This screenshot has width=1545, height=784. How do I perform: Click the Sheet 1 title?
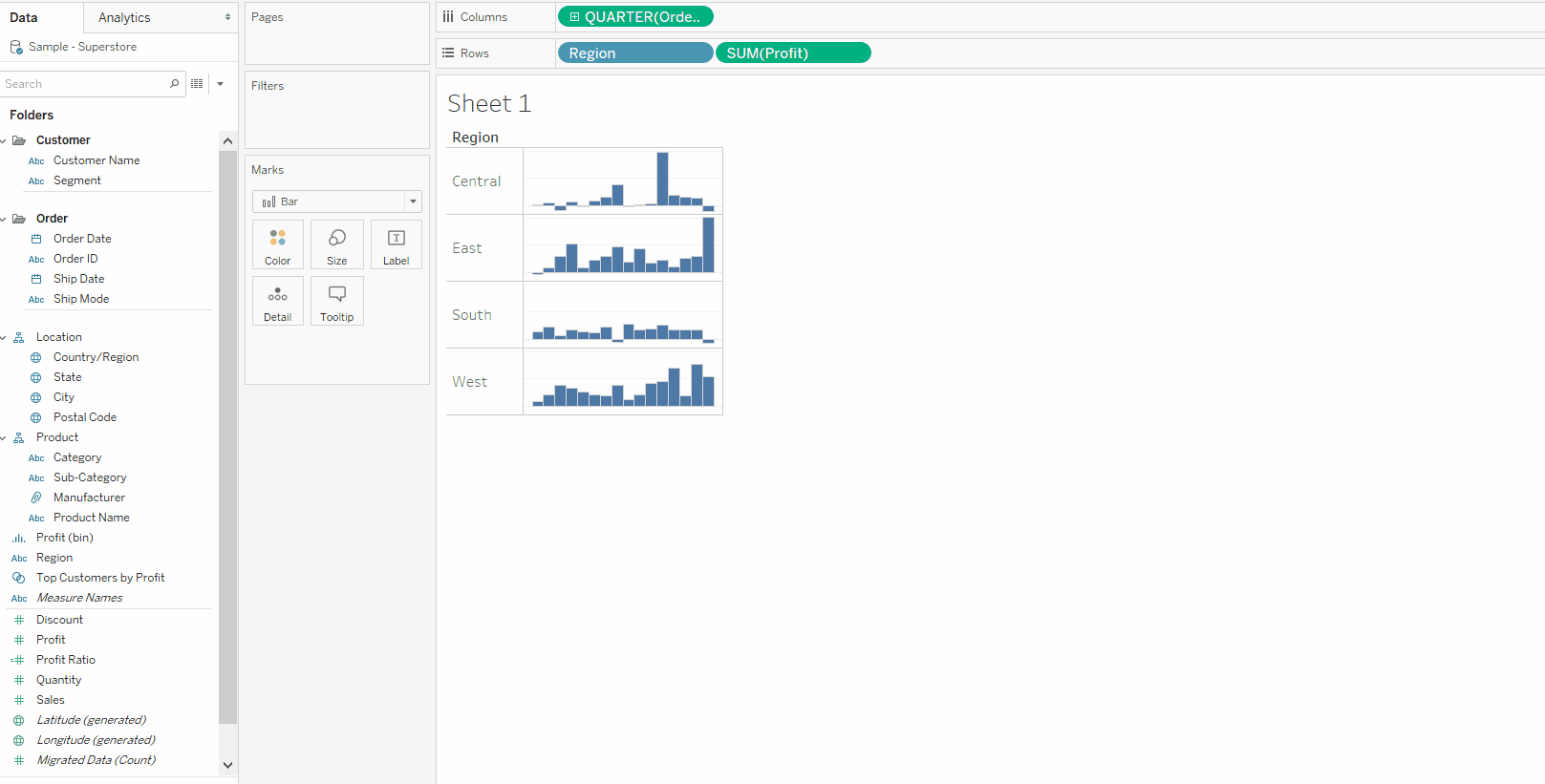point(489,103)
